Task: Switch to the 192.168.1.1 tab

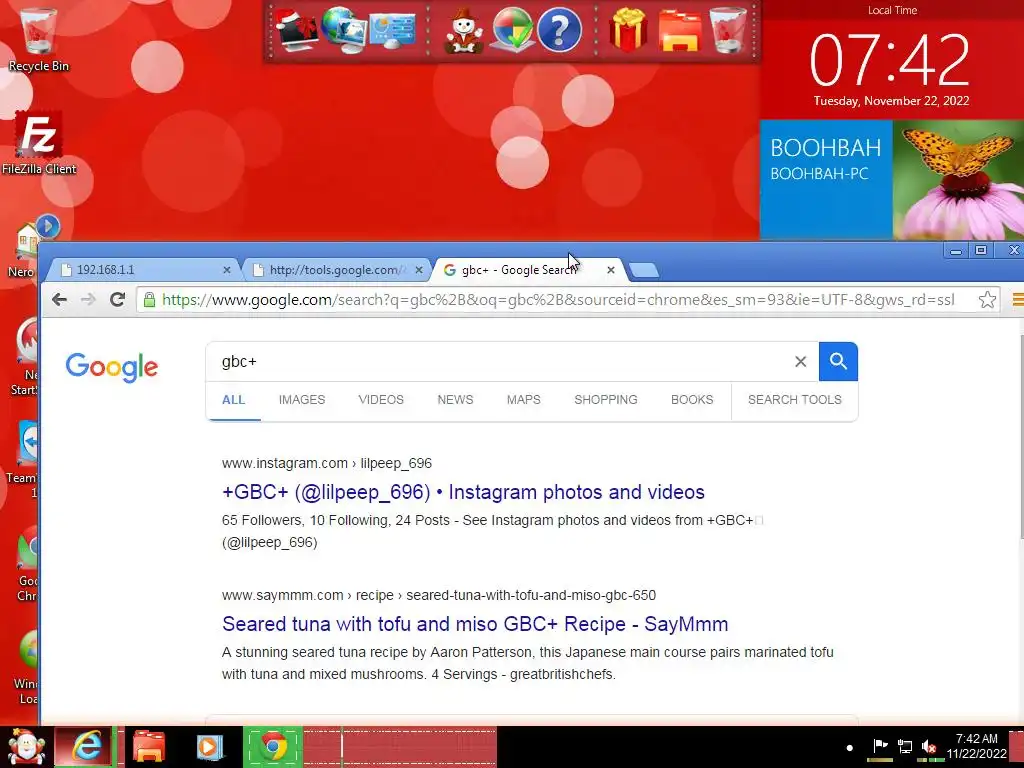Action: [140, 270]
